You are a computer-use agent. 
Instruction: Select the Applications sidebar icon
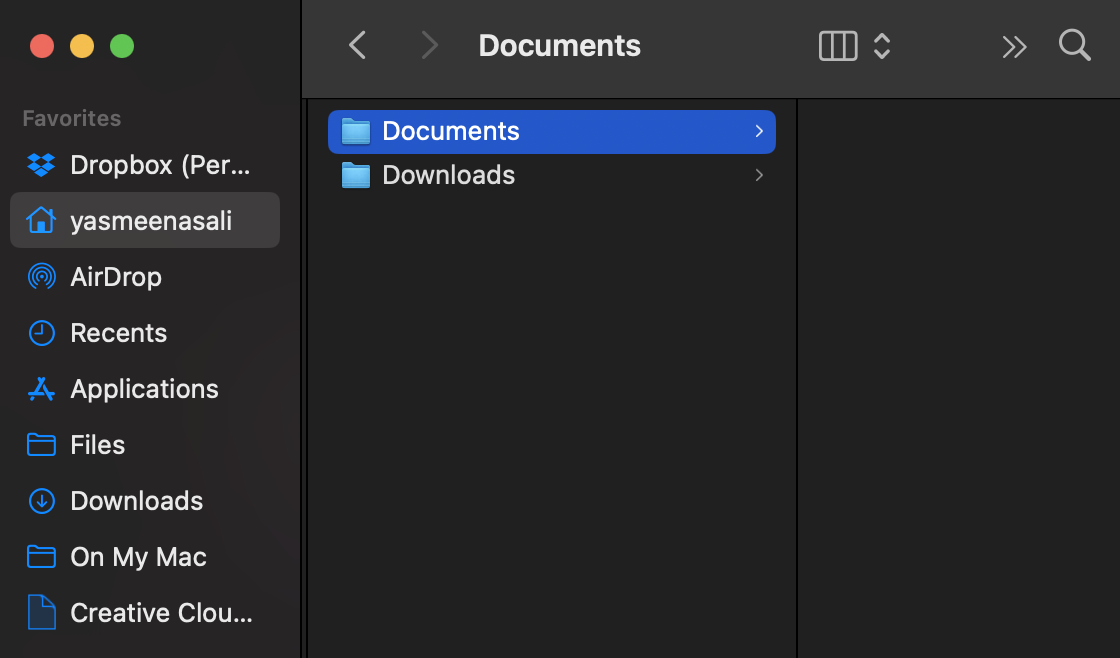tap(42, 389)
